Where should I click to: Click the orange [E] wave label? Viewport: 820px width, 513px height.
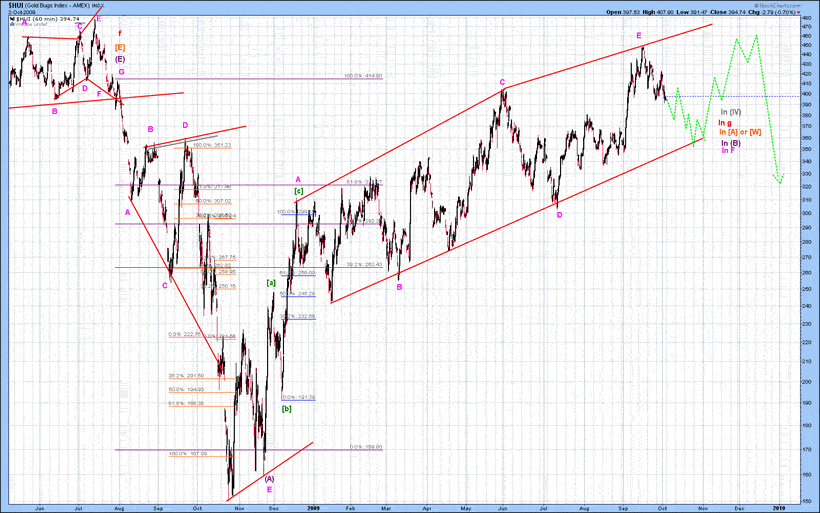pyautogui.click(x=120, y=48)
